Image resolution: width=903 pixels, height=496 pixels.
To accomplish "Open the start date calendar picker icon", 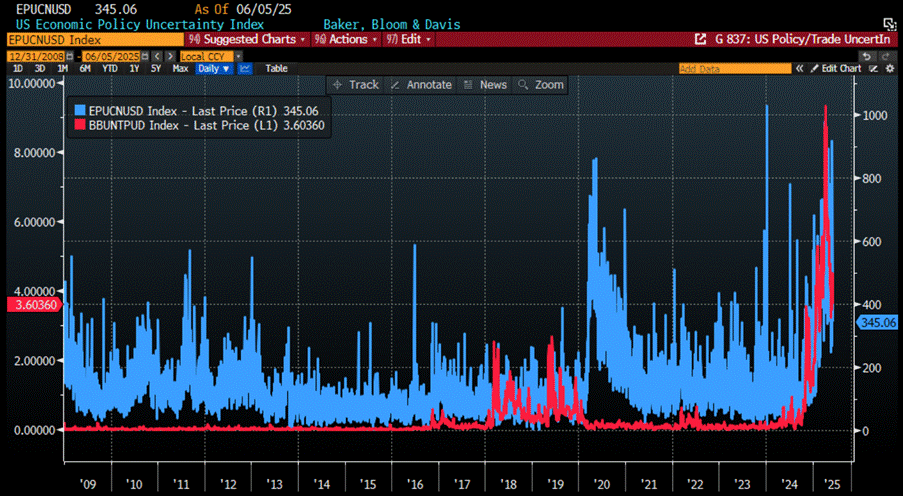I will click(x=70, y=56).
